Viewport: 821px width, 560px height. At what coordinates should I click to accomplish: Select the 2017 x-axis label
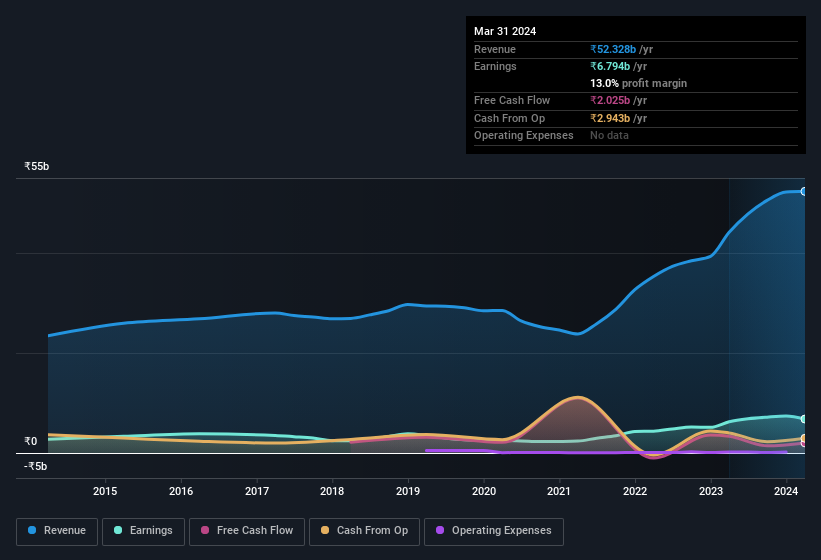click(257, 491)
